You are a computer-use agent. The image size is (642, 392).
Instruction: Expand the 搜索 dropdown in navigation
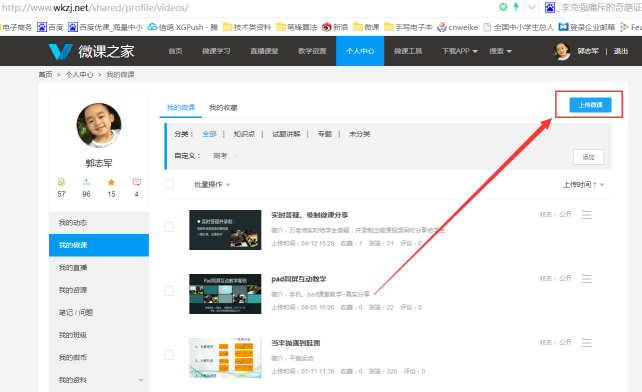pyautogui.click(x=500, y=51)
